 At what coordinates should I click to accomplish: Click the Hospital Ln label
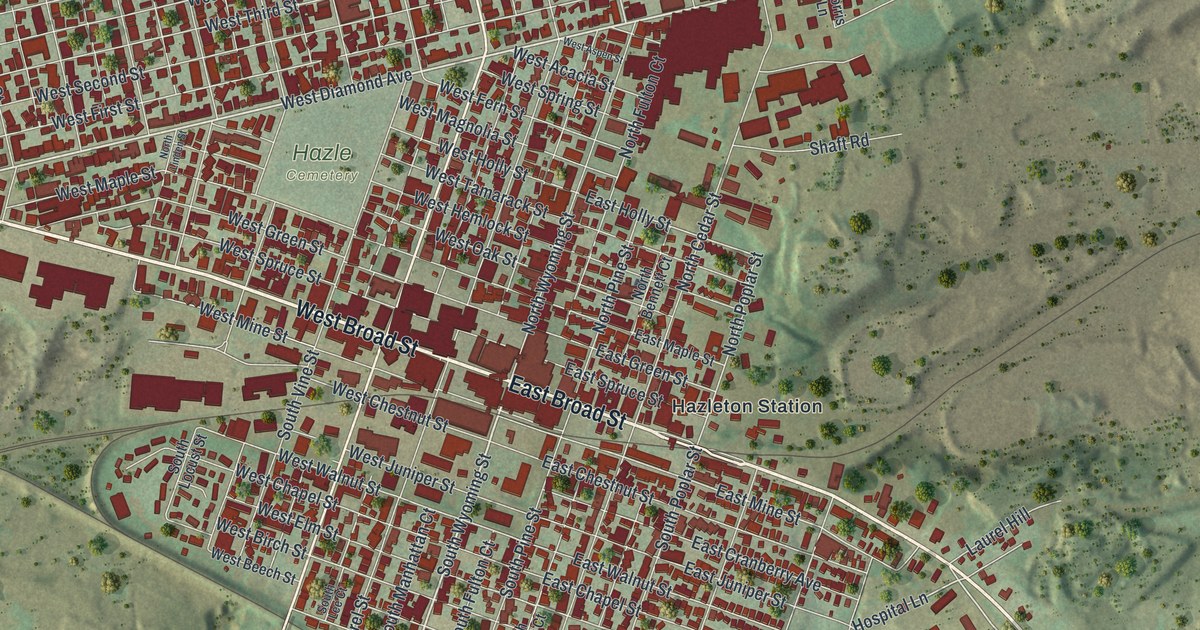(x=892, y=612)
